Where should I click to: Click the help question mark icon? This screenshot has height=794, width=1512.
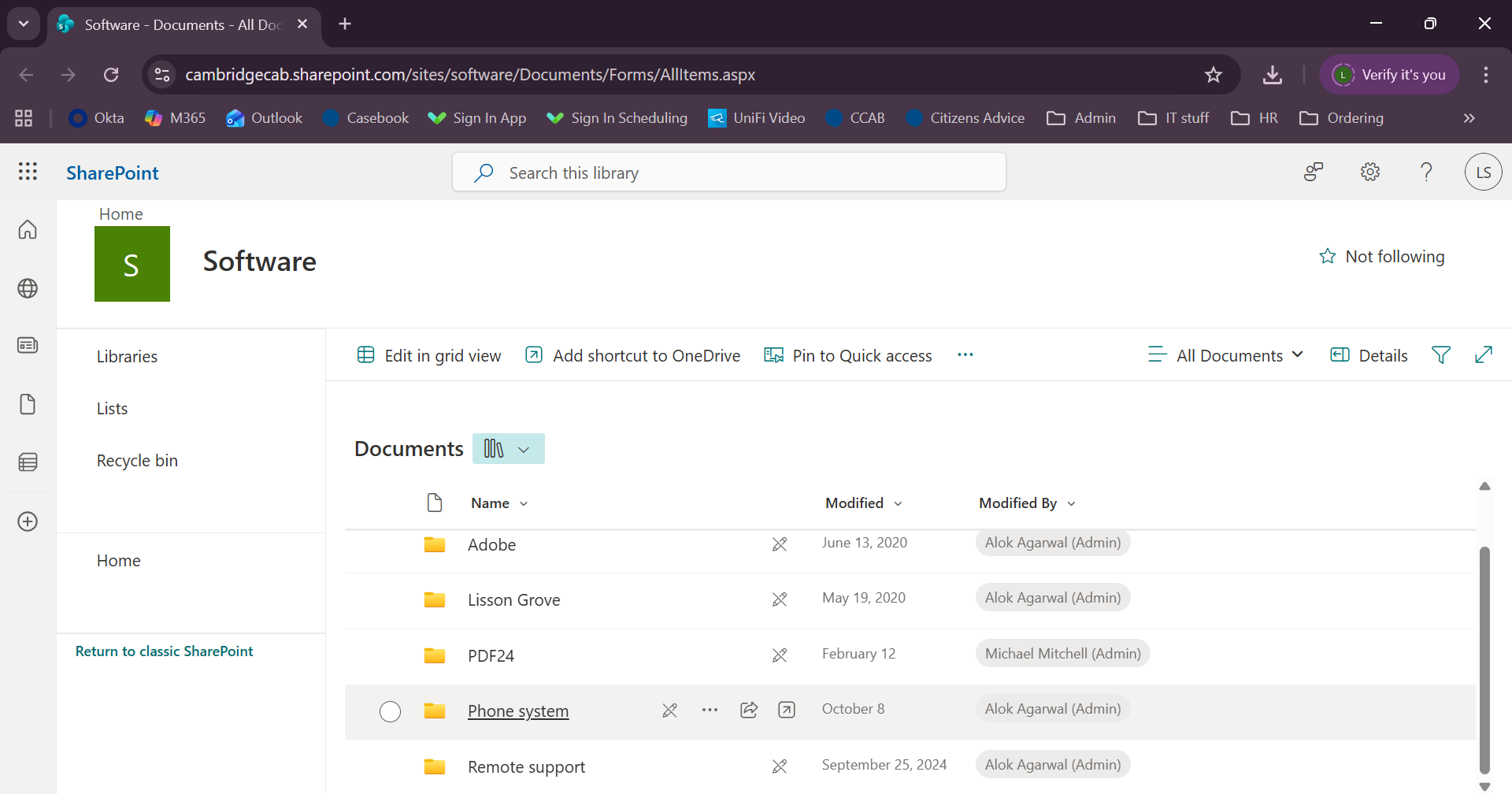(x=1426, y=172)
